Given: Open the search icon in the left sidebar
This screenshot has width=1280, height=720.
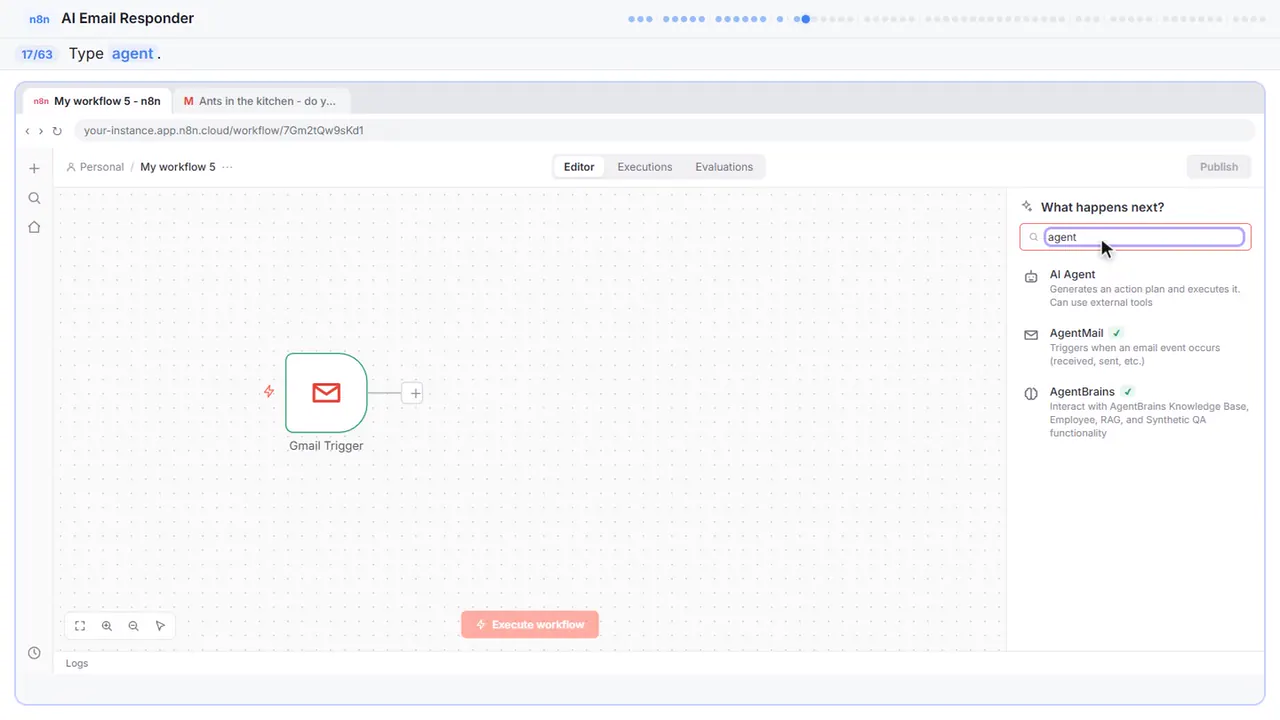Looking at the screenshot, I should coord(34,198).
